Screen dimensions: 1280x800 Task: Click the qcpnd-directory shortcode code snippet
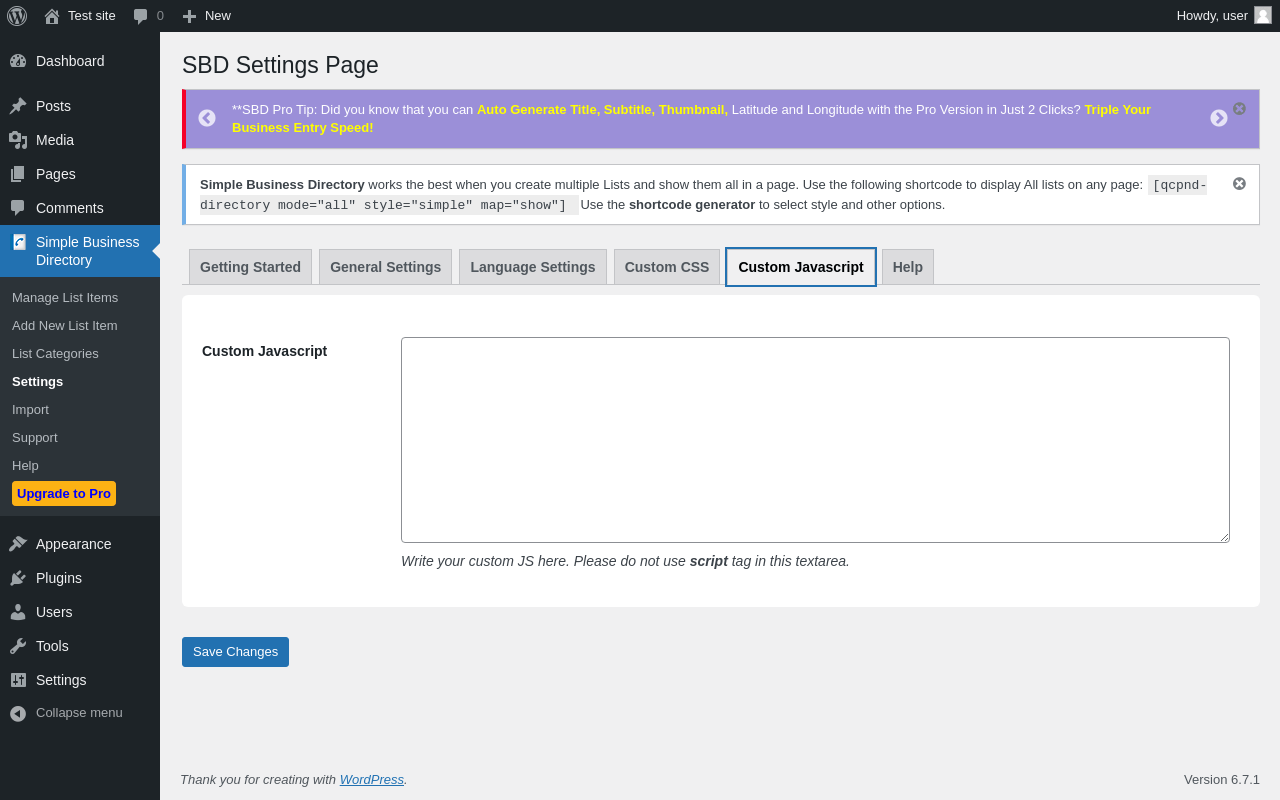[x=703, y=195]
